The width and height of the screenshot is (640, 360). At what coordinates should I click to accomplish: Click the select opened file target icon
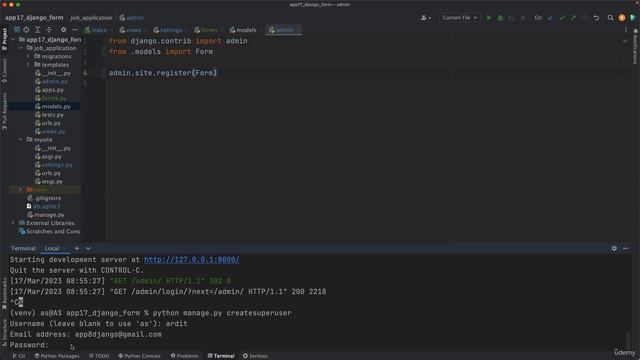pos(26,30)
